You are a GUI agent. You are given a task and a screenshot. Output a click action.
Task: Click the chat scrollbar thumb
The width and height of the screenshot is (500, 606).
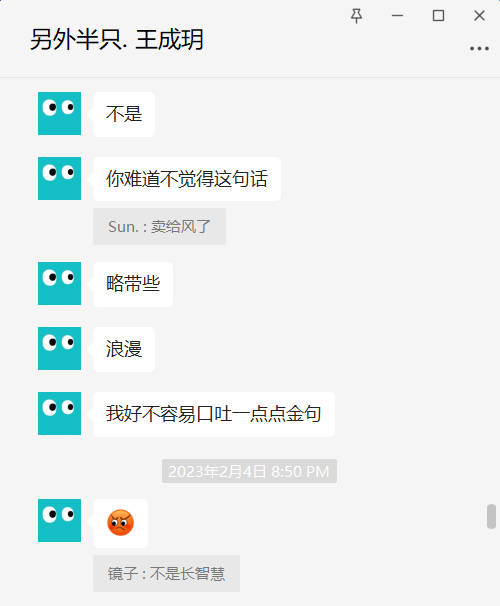pos(491,516)
